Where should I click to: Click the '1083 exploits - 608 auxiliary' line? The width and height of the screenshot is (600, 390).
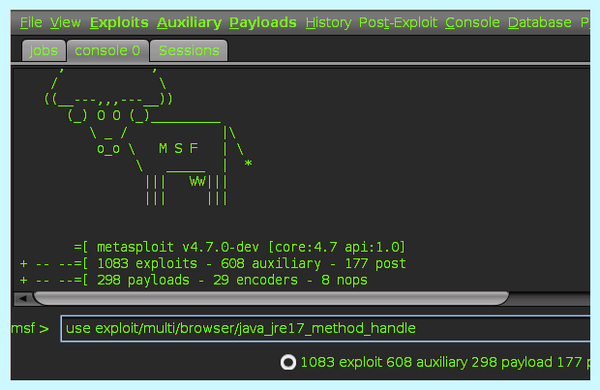(x=213, y=264)
